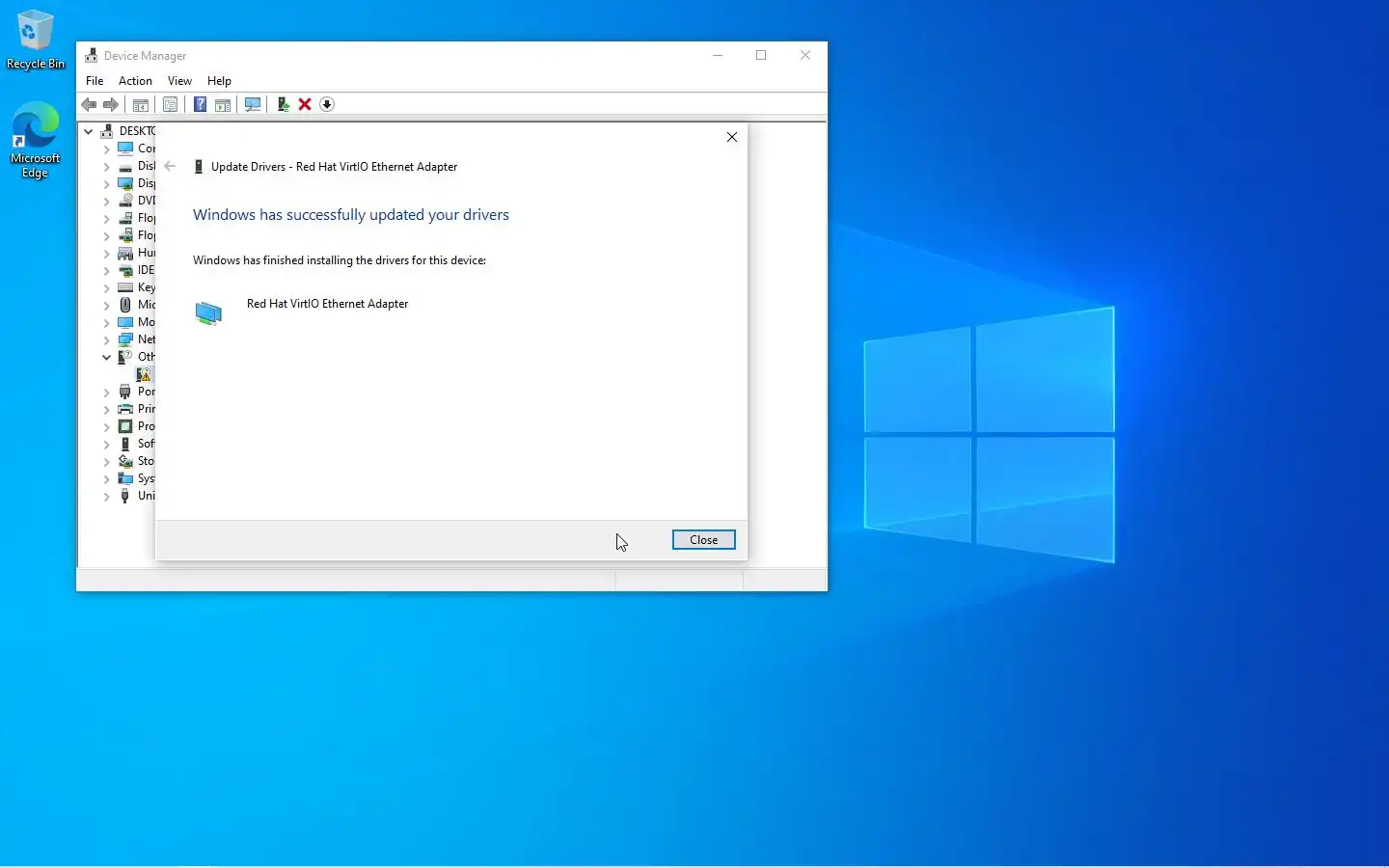Open the Properties toolbar icon
Screen dimensions: 1389x868
[x=170, y=104]
